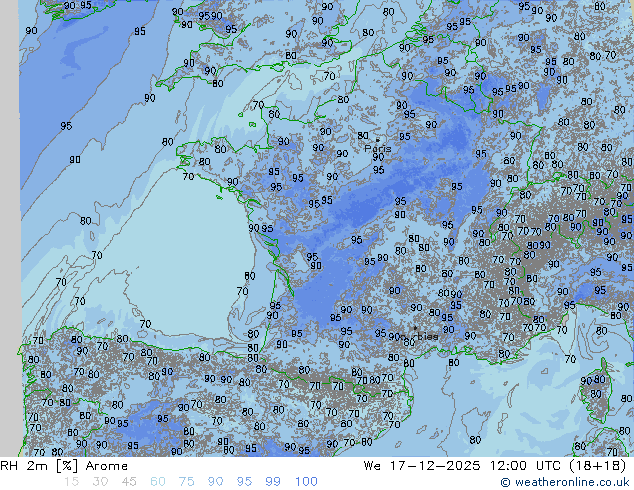Click the legend value 30

[100, 482]
